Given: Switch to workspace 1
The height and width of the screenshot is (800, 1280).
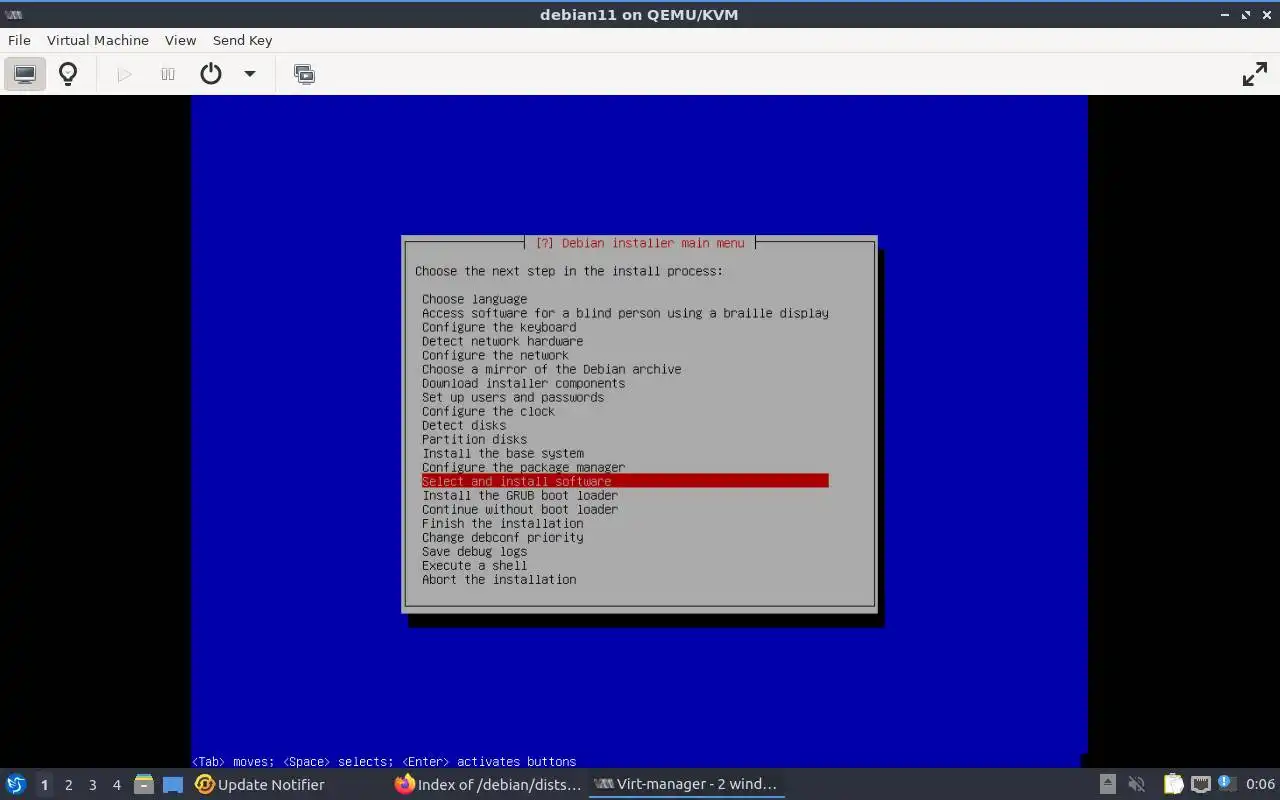Looking at the screenshot, I should pyautogui.click(x=44, y=785).
